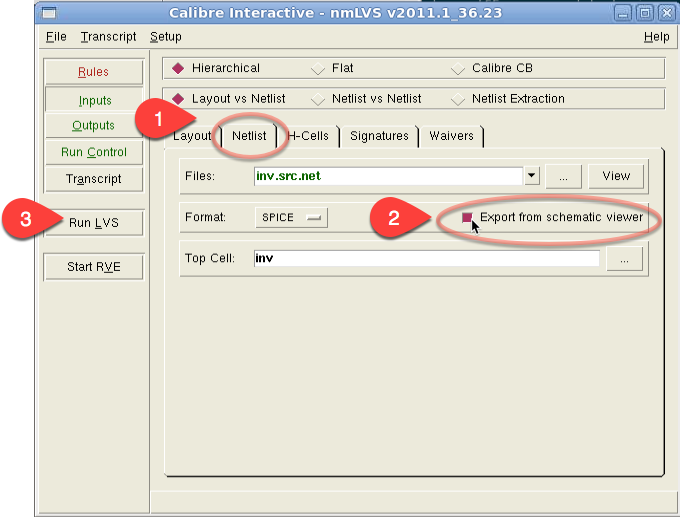Screen dimensions: 680x517
Task: Switch to the Waivers tab
Action: click(x=451, y=136)
